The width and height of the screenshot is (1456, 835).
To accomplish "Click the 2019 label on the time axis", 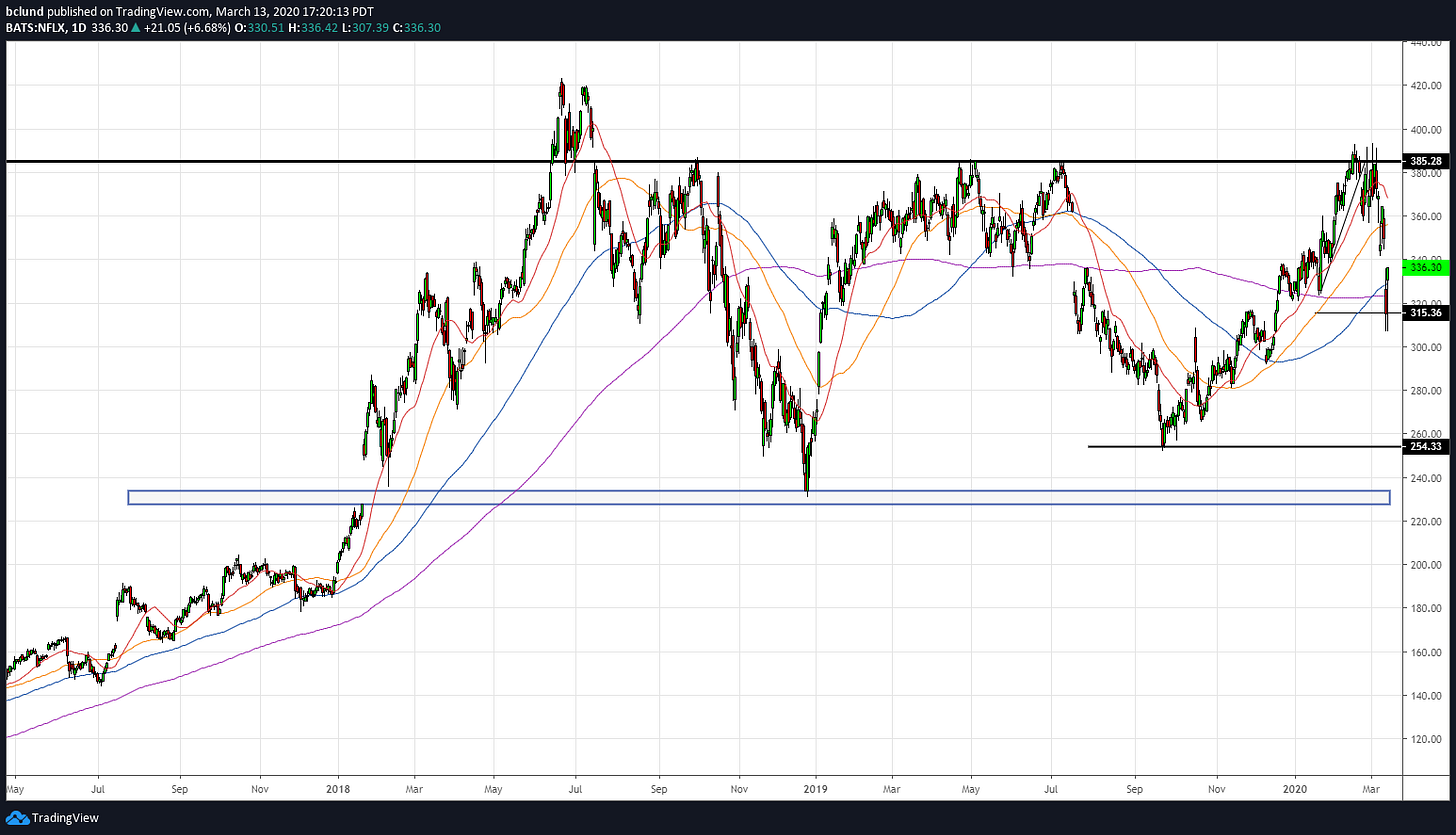I will click(x=816, y=788).
